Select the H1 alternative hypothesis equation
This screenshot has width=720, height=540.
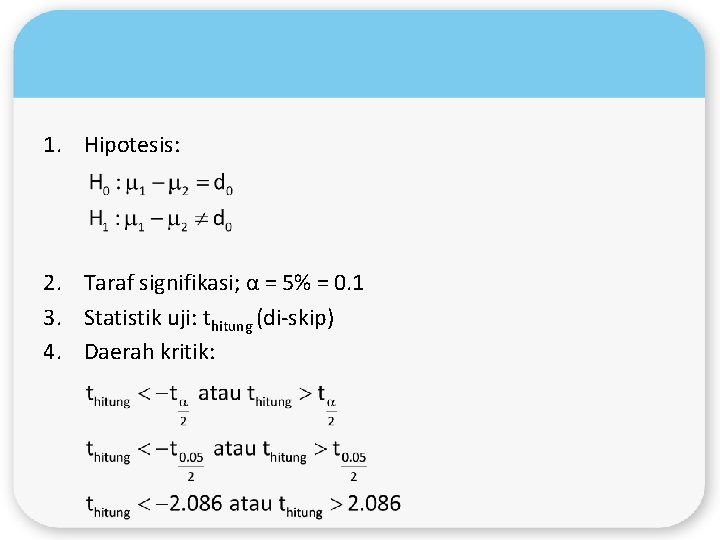[x=161, y=218]
